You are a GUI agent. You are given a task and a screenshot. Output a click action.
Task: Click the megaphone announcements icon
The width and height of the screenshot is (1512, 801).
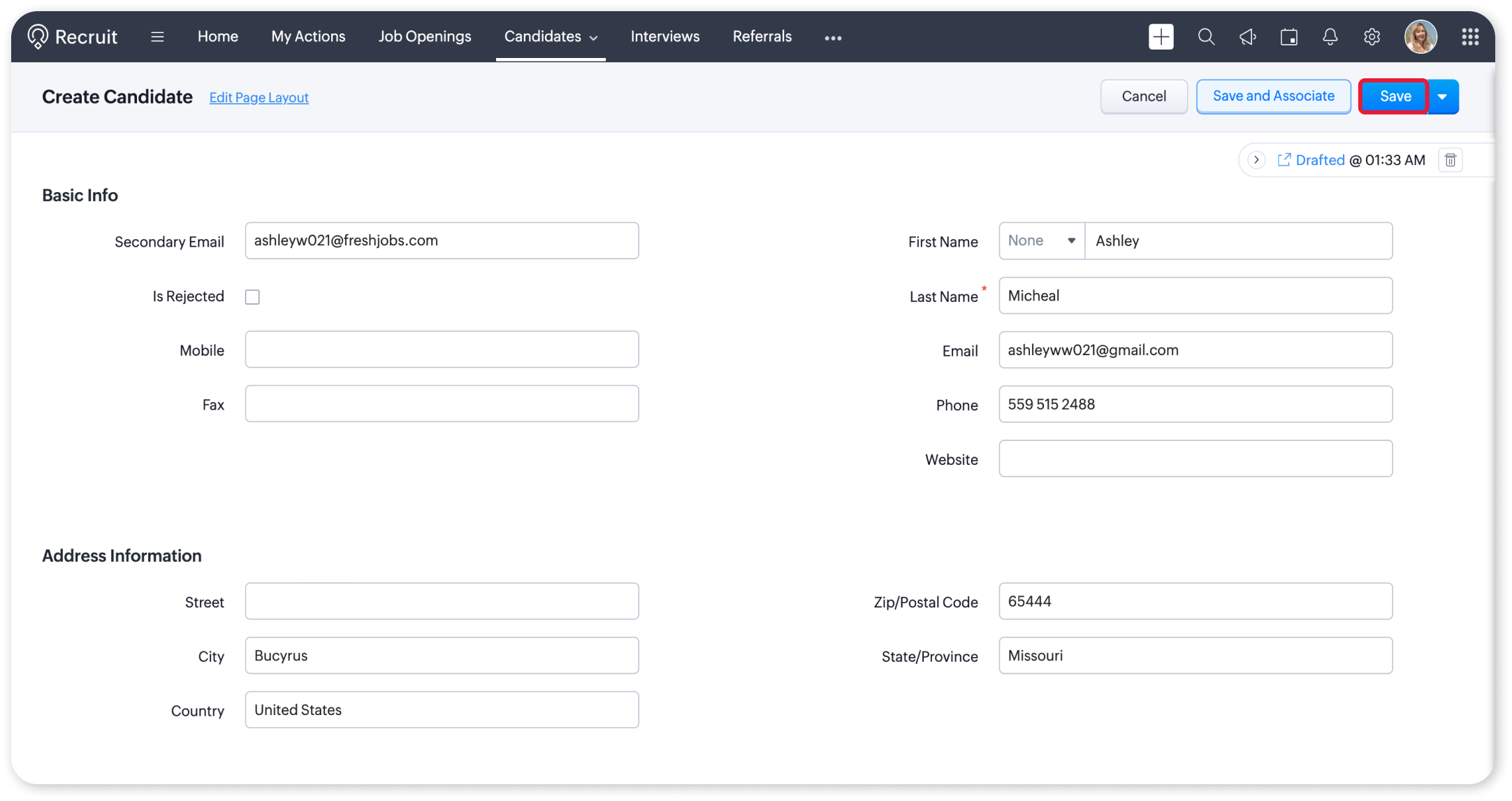pyautogui.click(x=1247, y=36)
